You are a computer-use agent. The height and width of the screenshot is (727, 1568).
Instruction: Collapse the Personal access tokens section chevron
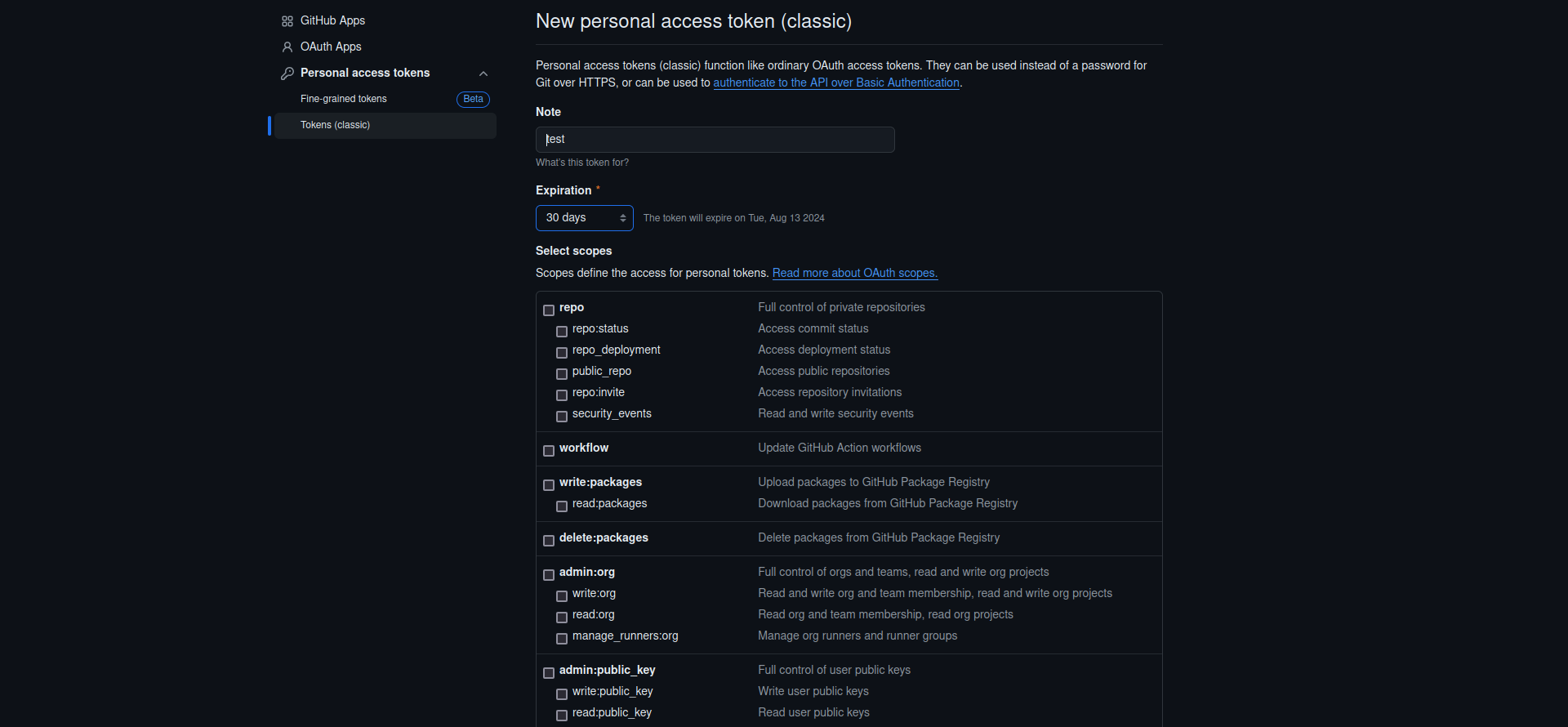point(483,74)
